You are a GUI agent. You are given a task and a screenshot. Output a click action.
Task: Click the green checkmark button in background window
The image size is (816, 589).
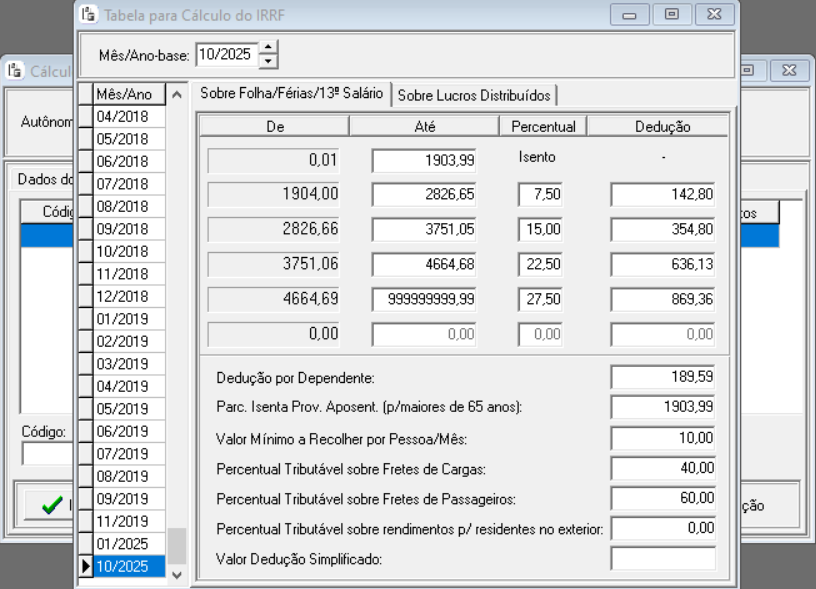click(50, 506)
